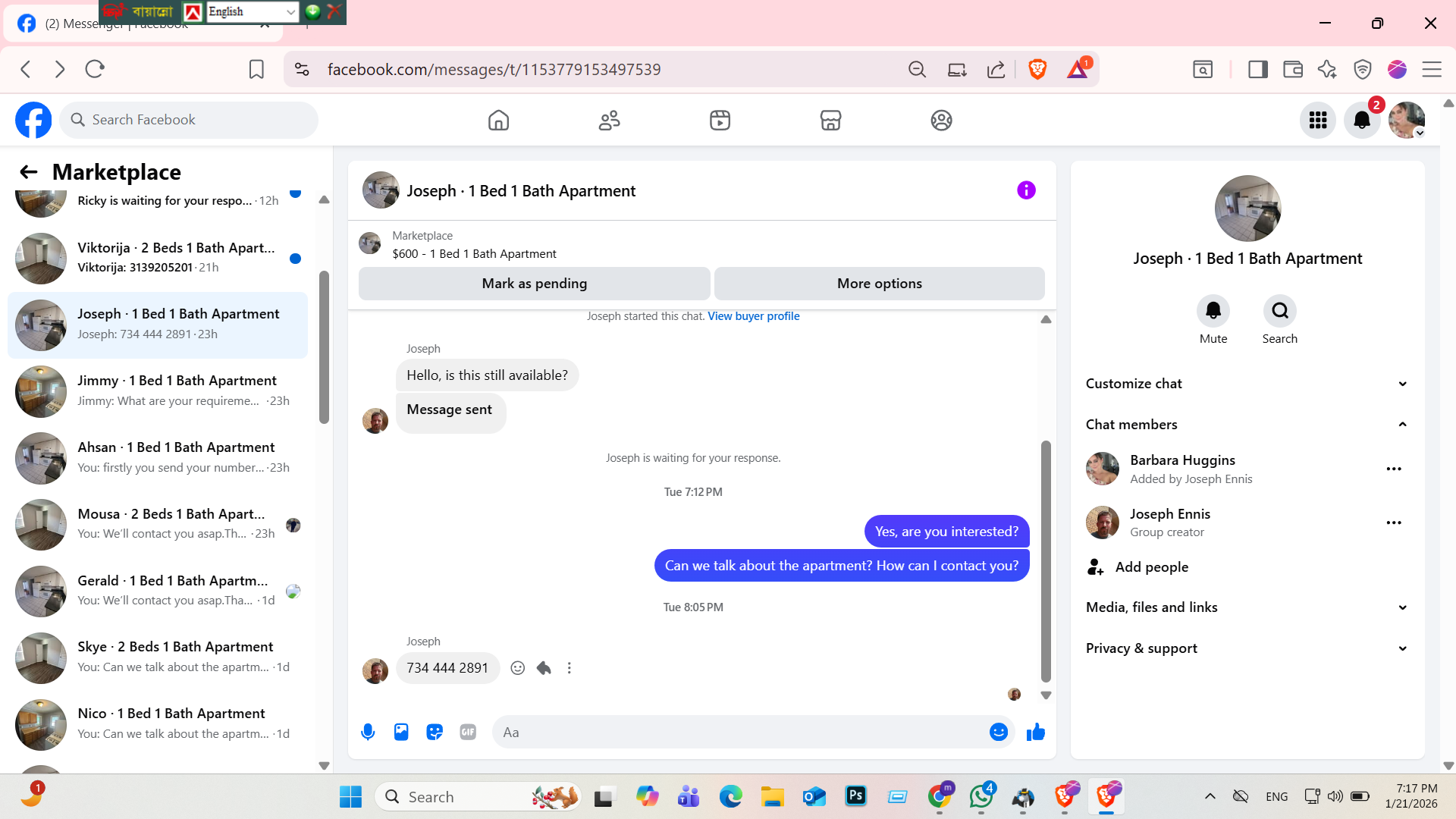Mute this chat's notifications
The image size is (1456, 819).
[1213, 311]
